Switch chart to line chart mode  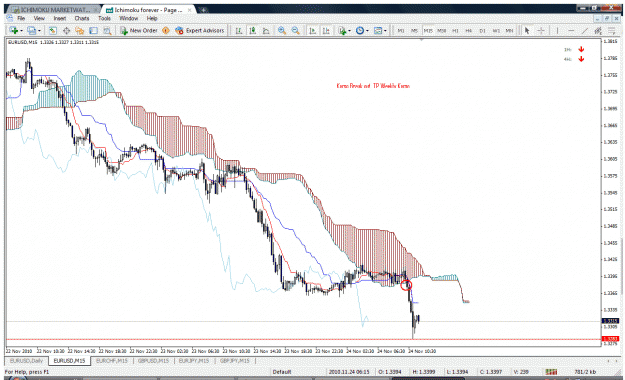click(x=266, y=30)
